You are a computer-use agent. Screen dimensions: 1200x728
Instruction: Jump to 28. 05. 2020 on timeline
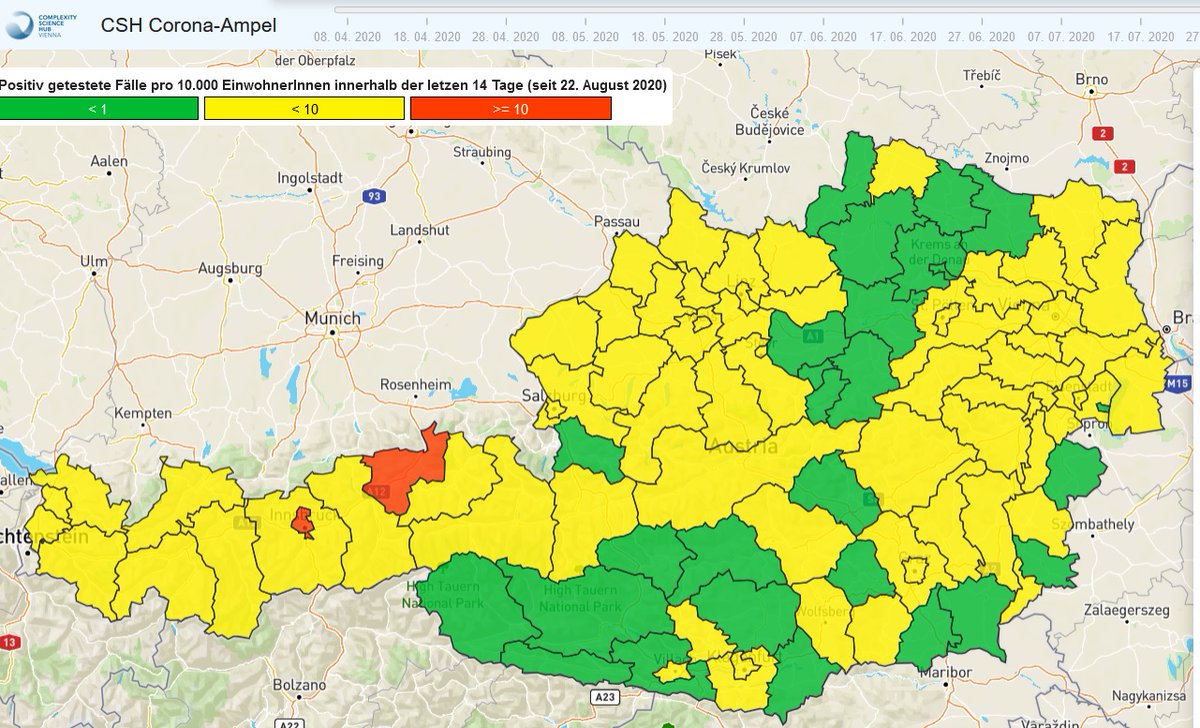743,36
